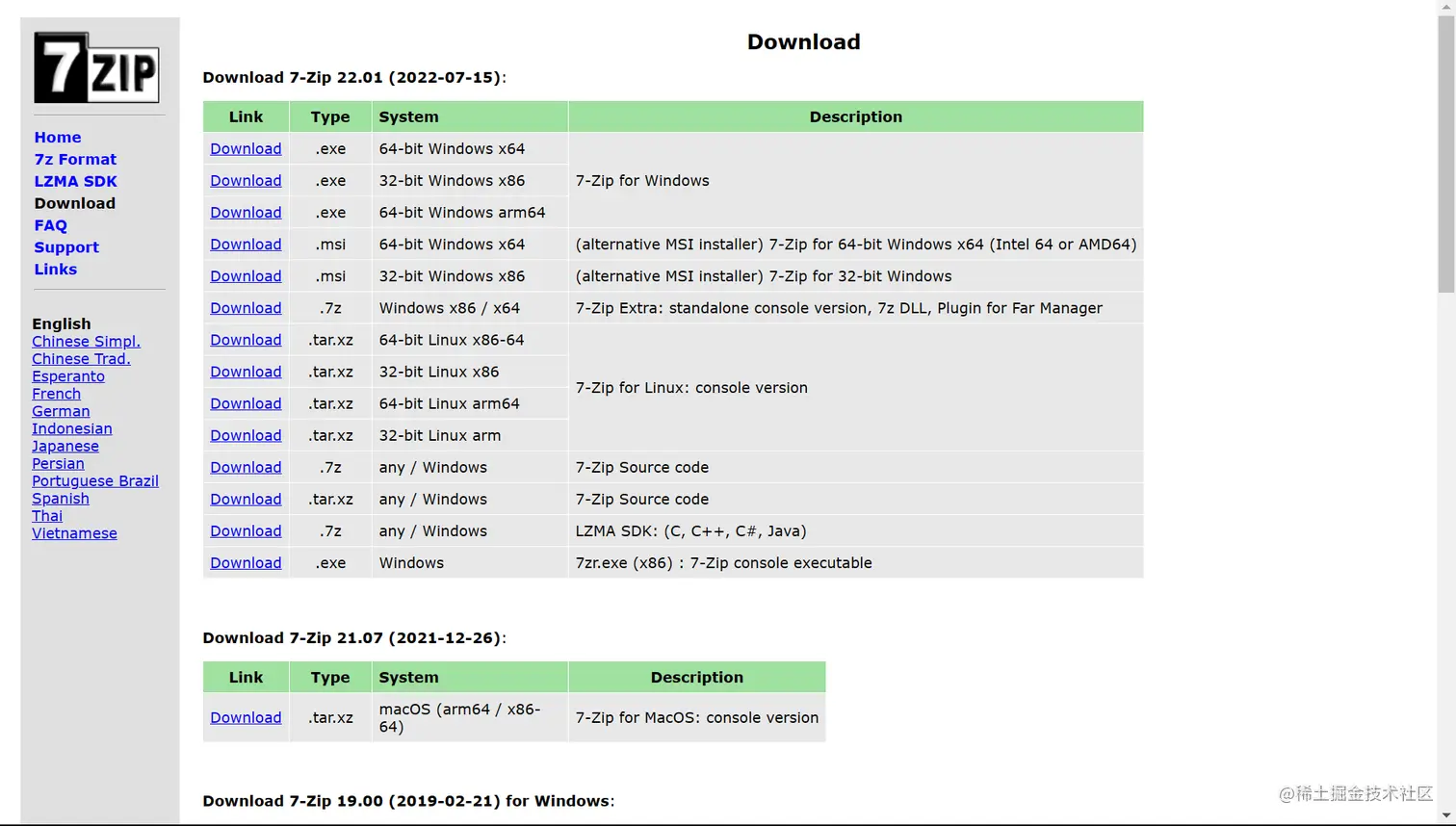Image resolution: width=1456 pixels, height=826 pixels.
Task: Switch language to Indonesian
Action: tap(71, 428)
